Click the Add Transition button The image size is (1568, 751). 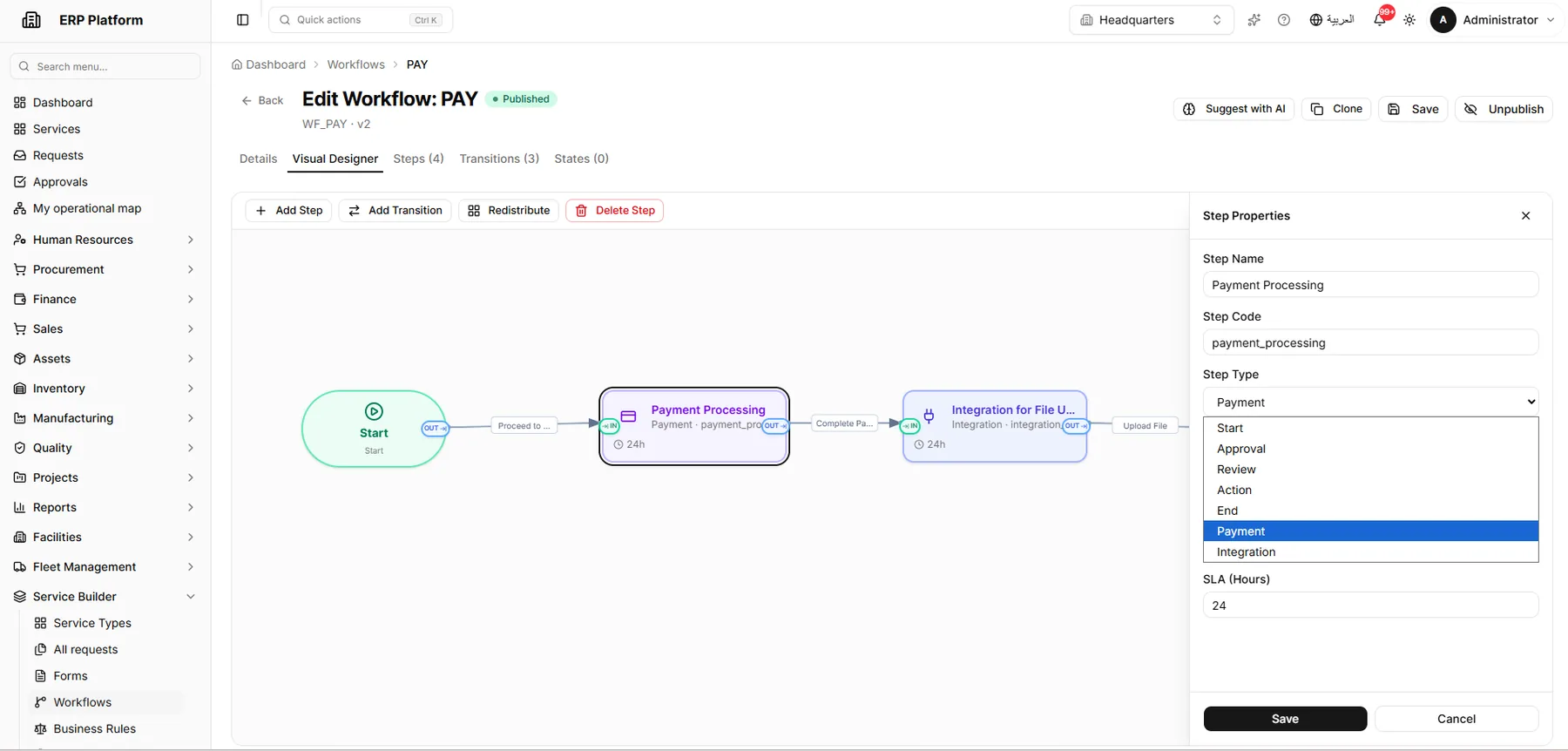coord(395,211)
